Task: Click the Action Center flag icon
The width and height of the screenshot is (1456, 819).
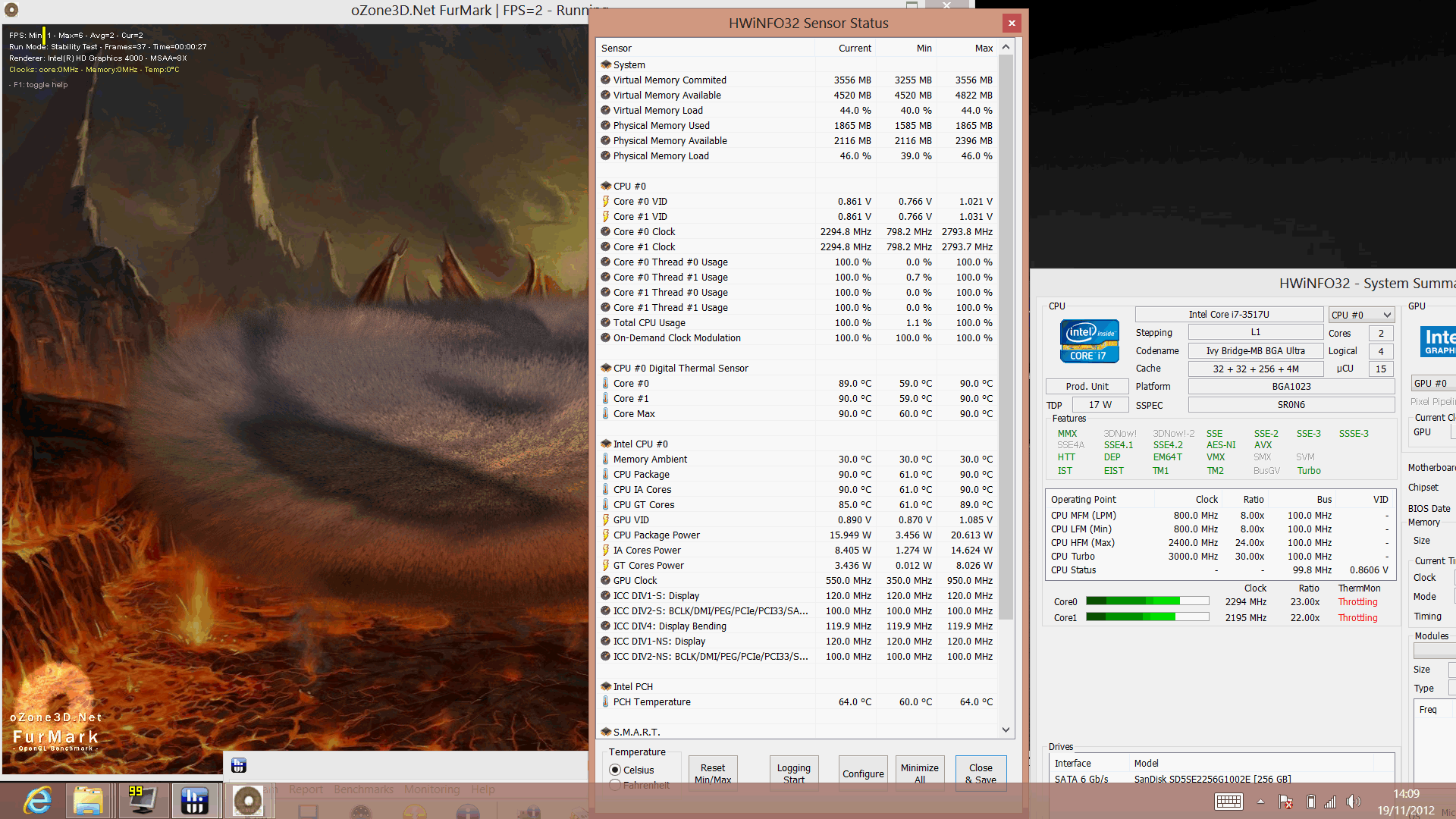Action: 1285,802
